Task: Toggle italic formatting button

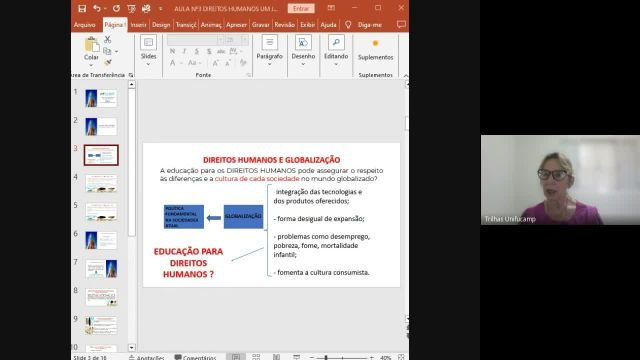Action: [x=184, y=51]
